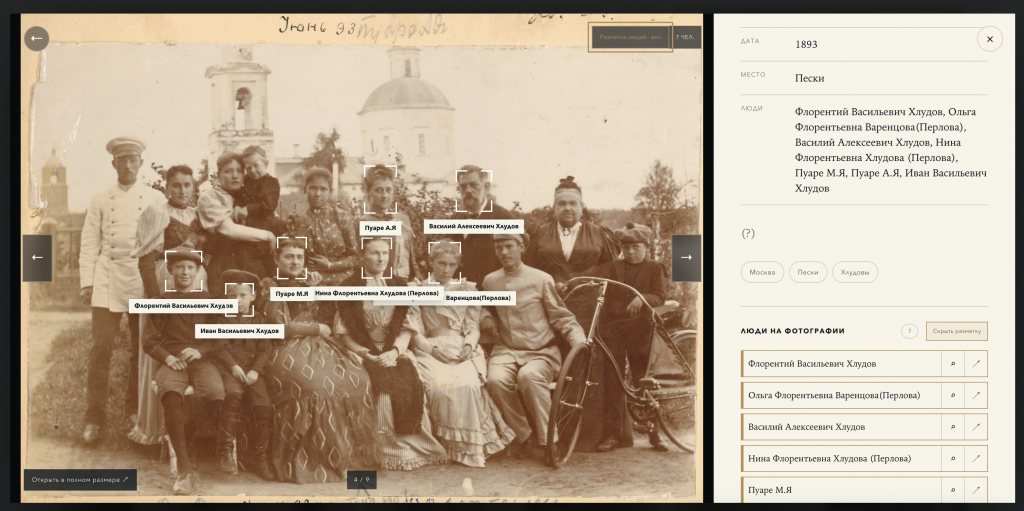This screenshot has width=1024, height=511.
Task: Click the 'Люди на фотографии' heading
Action: pyautogui.click(x=792, y=331)
